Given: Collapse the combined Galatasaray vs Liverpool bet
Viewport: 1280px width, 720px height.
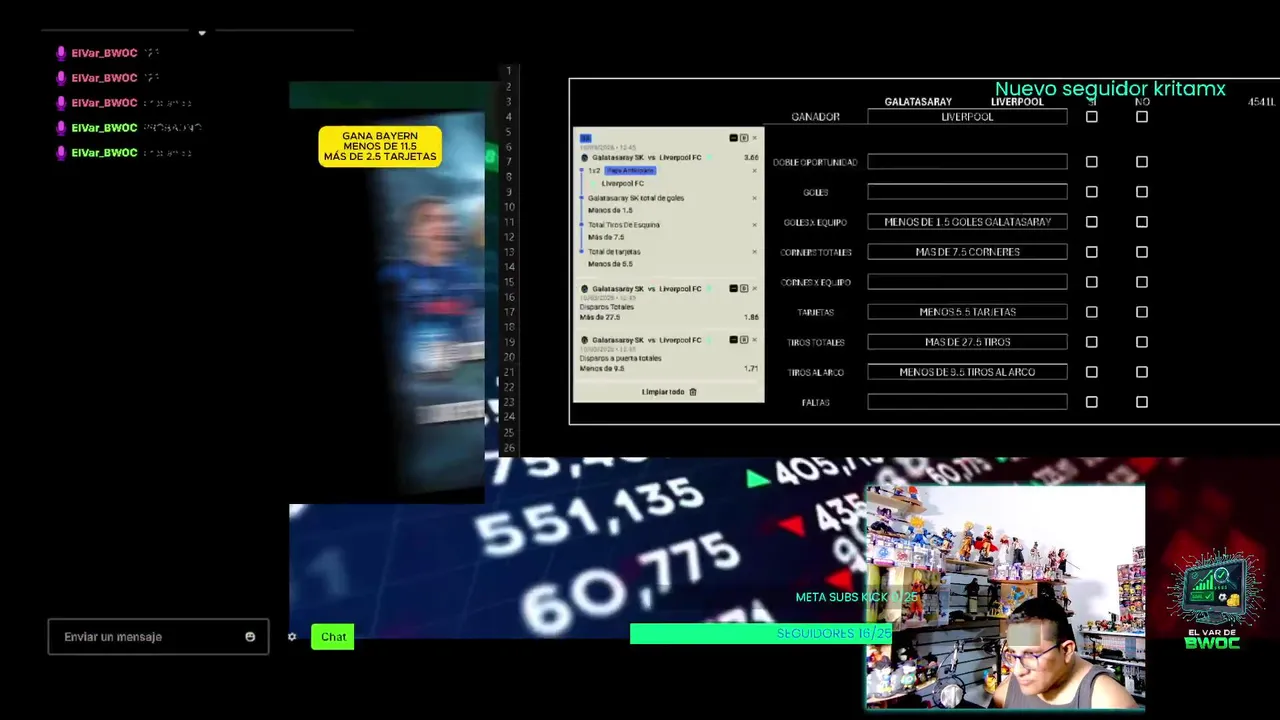Looking at the screenshot, I should [x=733, y=138].
